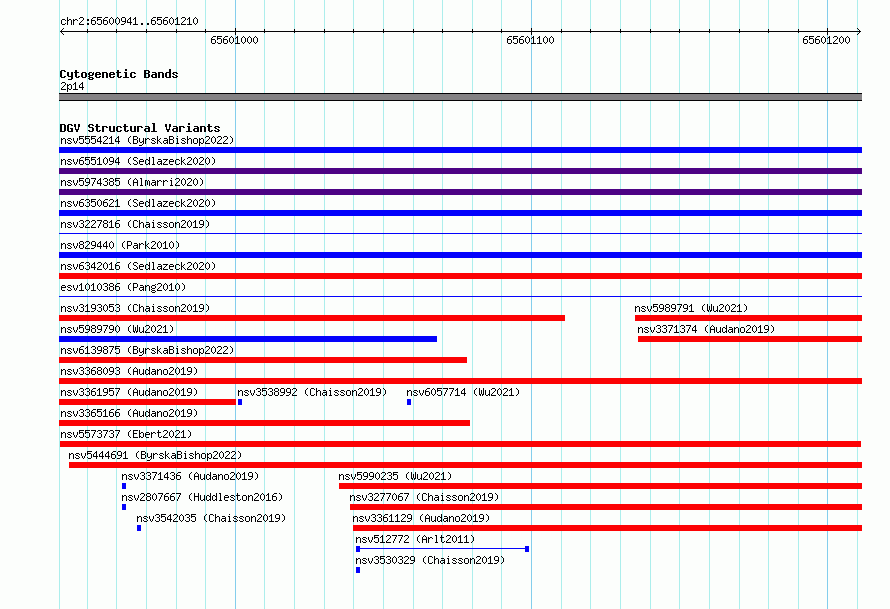Click the Cytogenetic Bands track title
This screenshot has height=609, width=890.
pos(119,74)
